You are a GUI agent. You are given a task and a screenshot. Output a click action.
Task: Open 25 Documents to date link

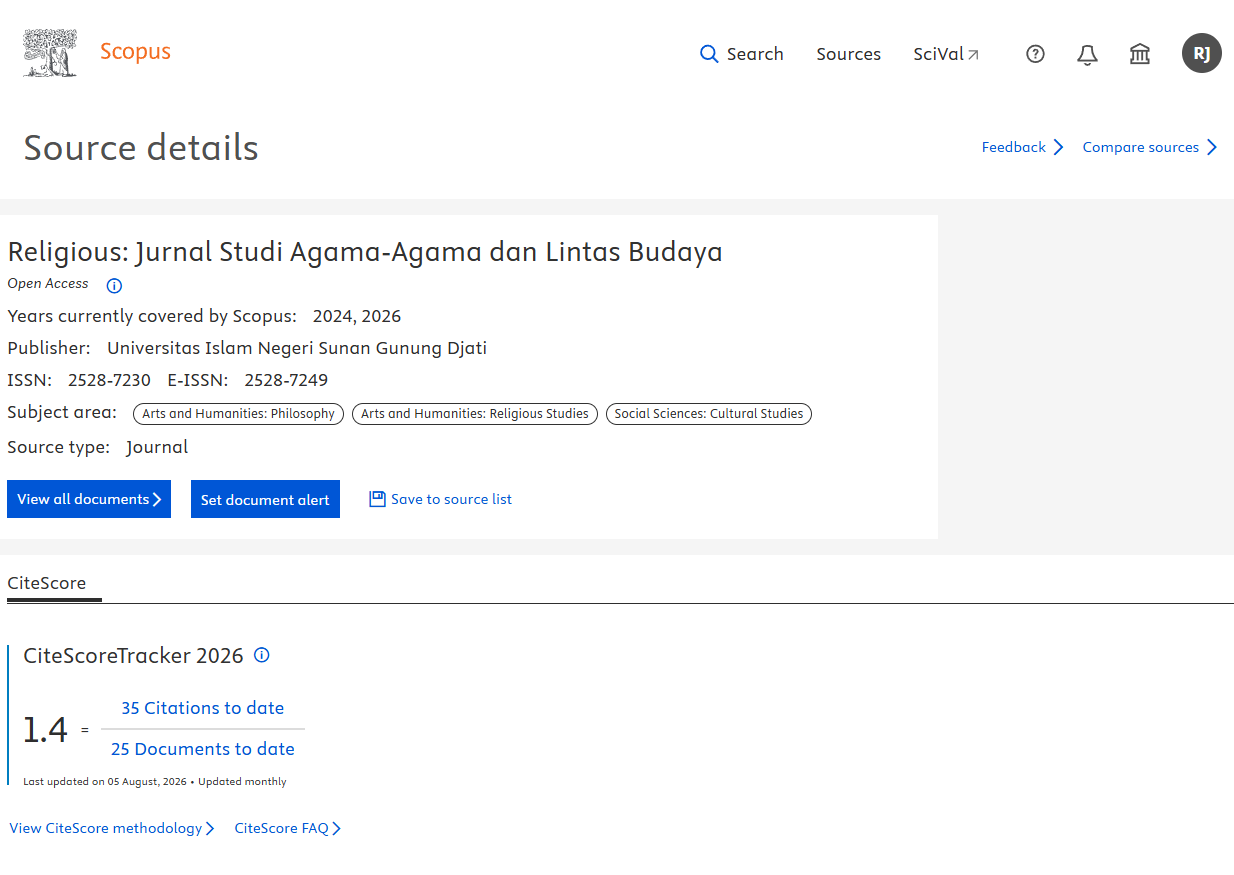point(203,749)
